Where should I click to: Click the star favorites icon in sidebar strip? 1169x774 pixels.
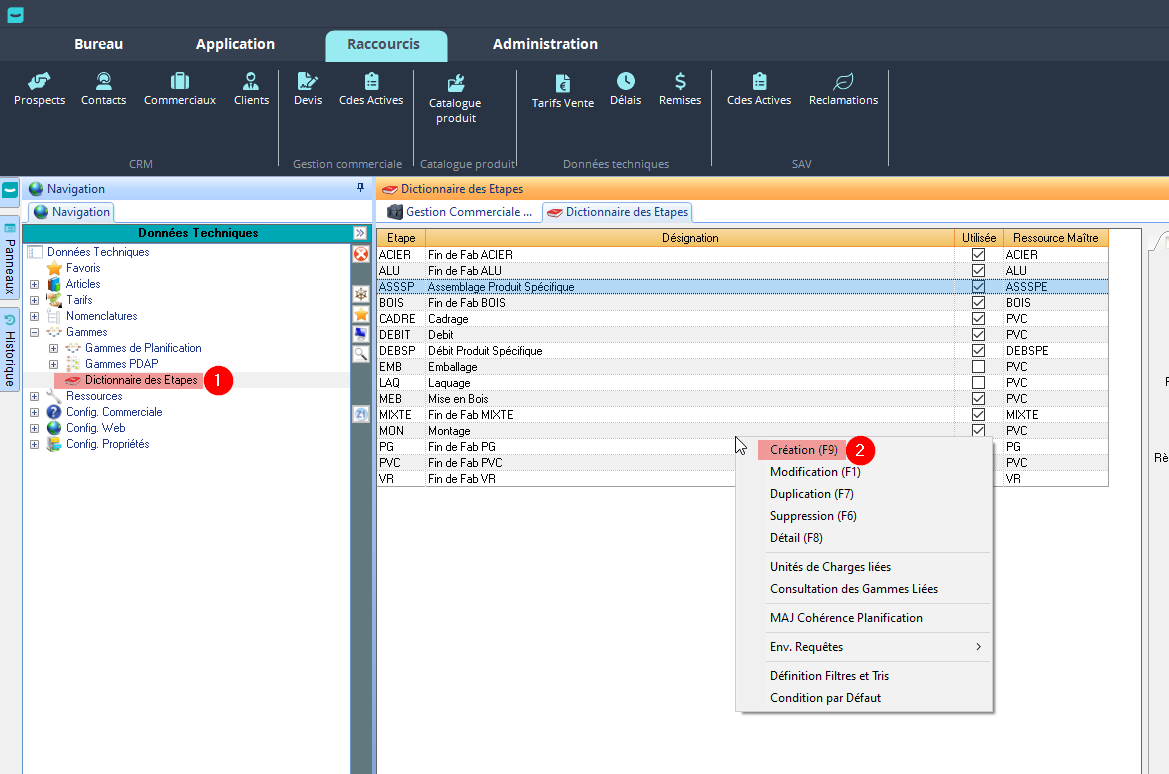(361, 314)
